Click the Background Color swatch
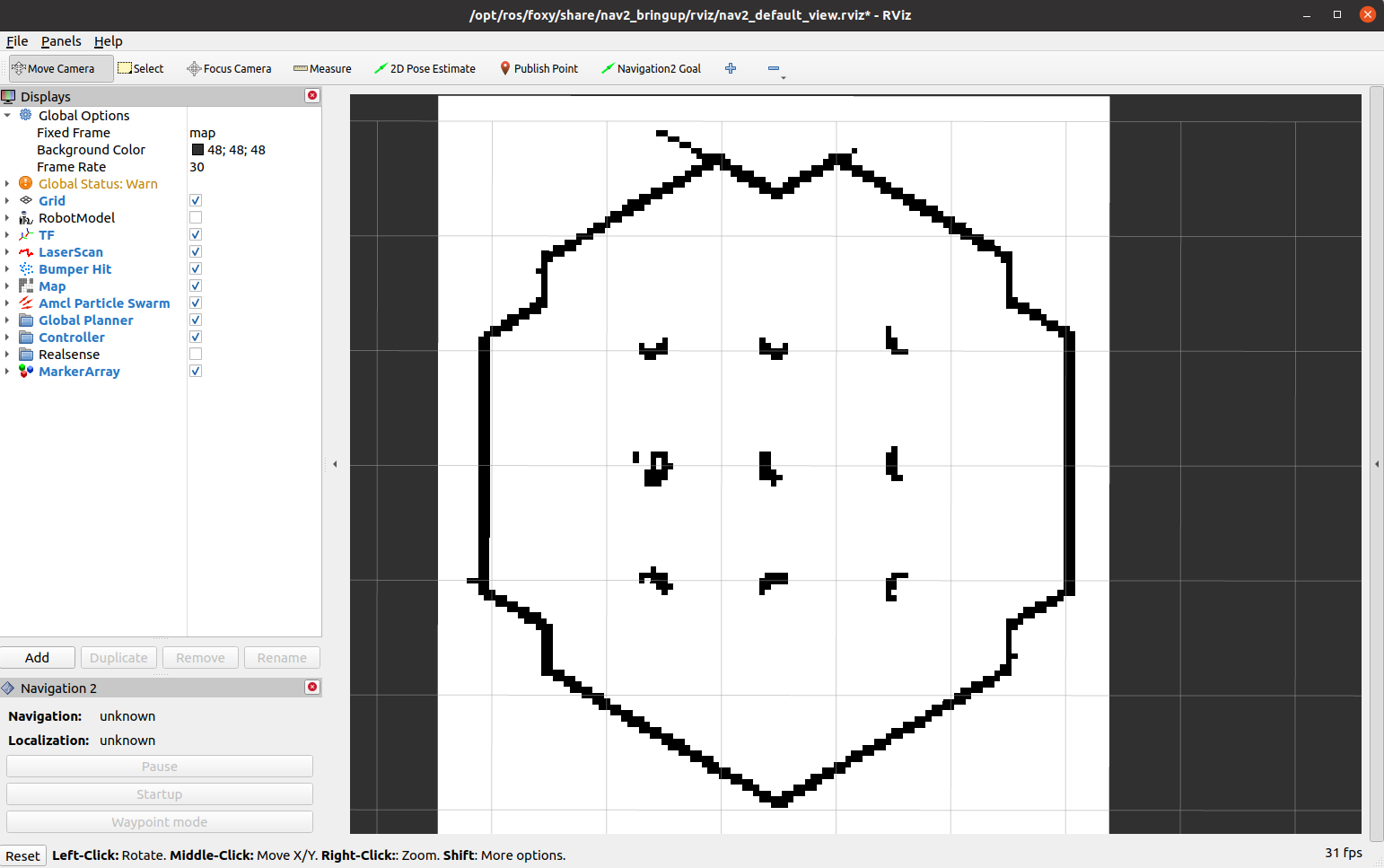This screenshot has width=1384, height=868. [197, 150]
